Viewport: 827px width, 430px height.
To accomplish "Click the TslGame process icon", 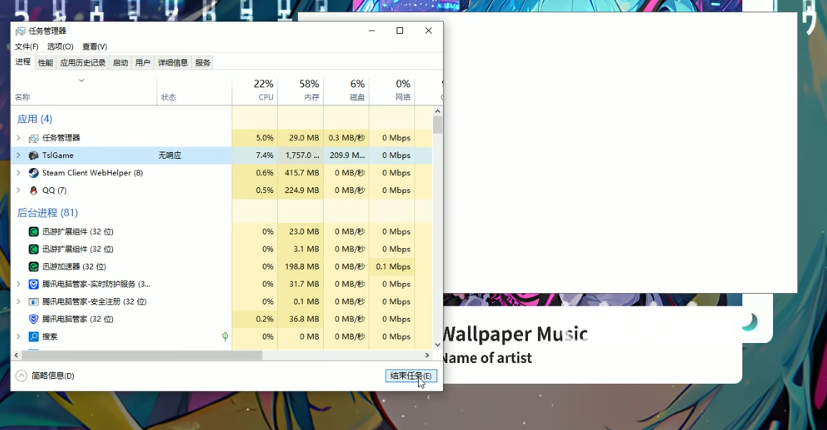I will coord(33,156).
